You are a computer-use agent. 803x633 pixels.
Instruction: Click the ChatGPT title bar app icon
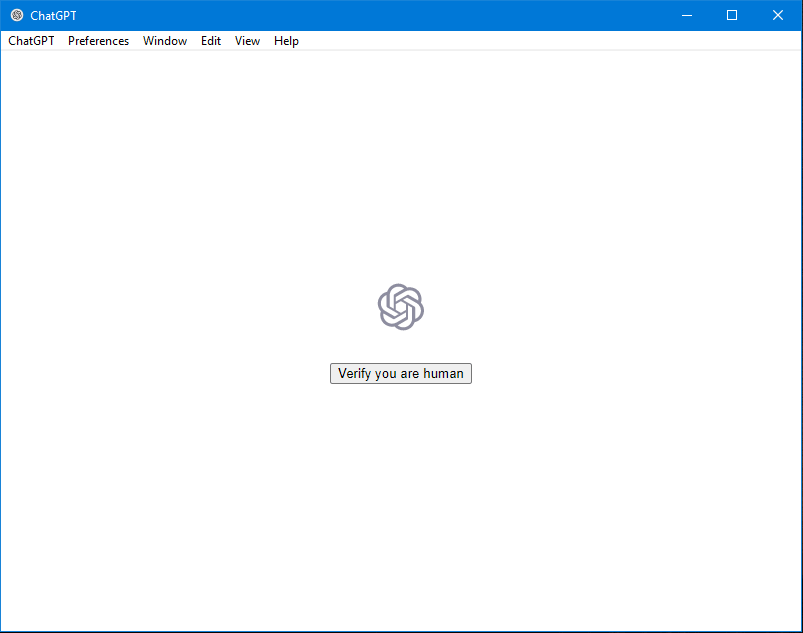[17, 15]
